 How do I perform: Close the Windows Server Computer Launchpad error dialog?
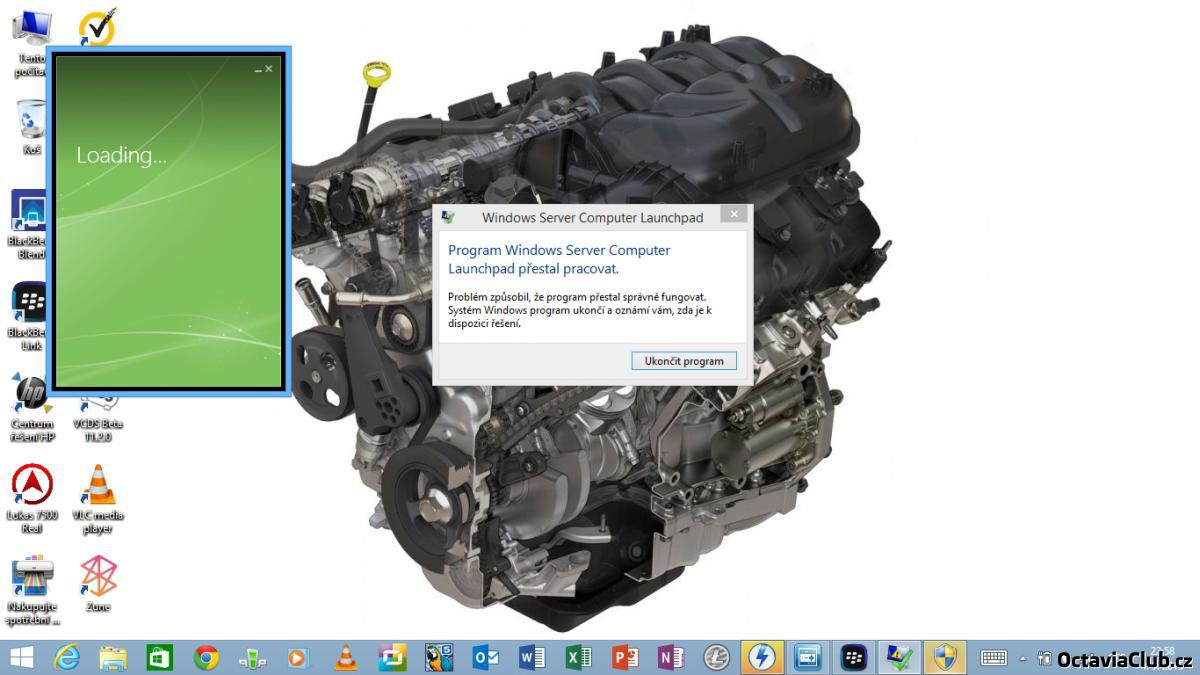tap(734, 215)
